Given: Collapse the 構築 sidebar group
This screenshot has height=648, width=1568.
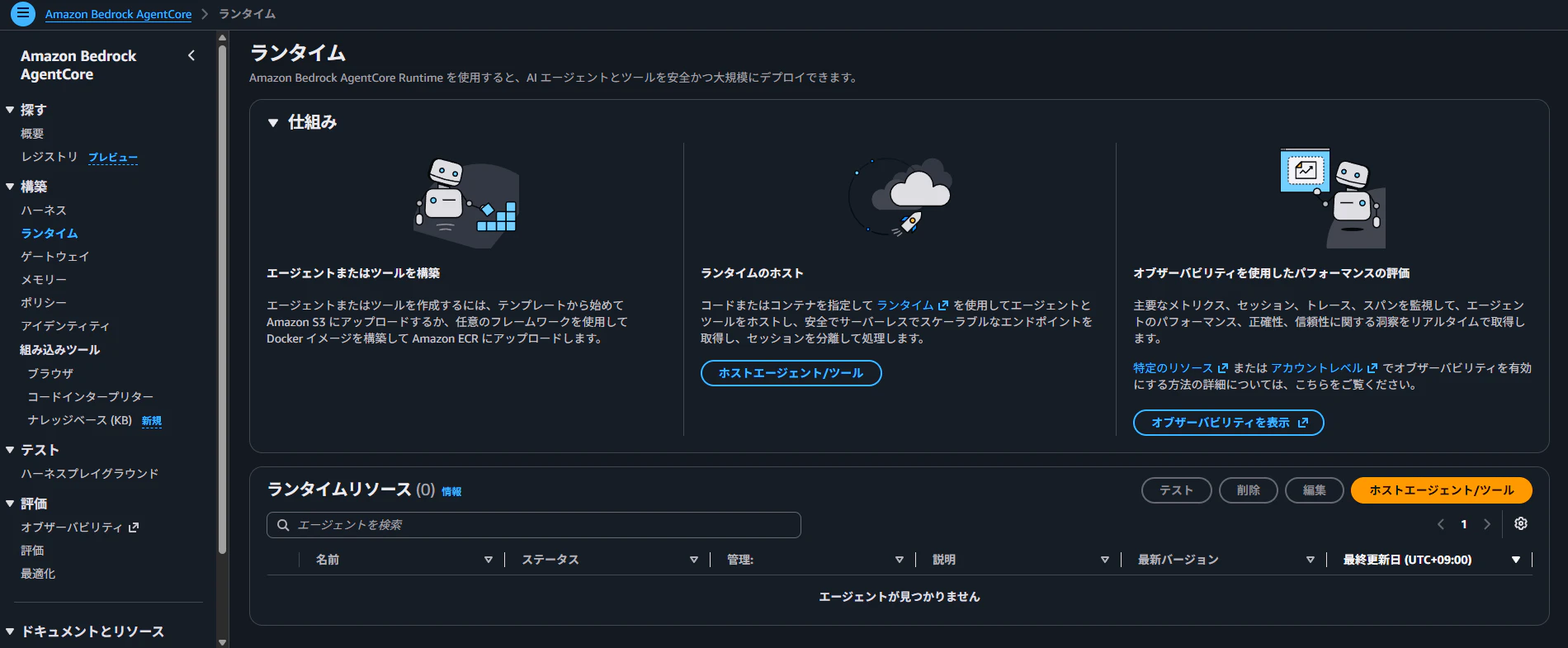Looking at the screenshot, I should pyautogui.click(x=10, y=187).
